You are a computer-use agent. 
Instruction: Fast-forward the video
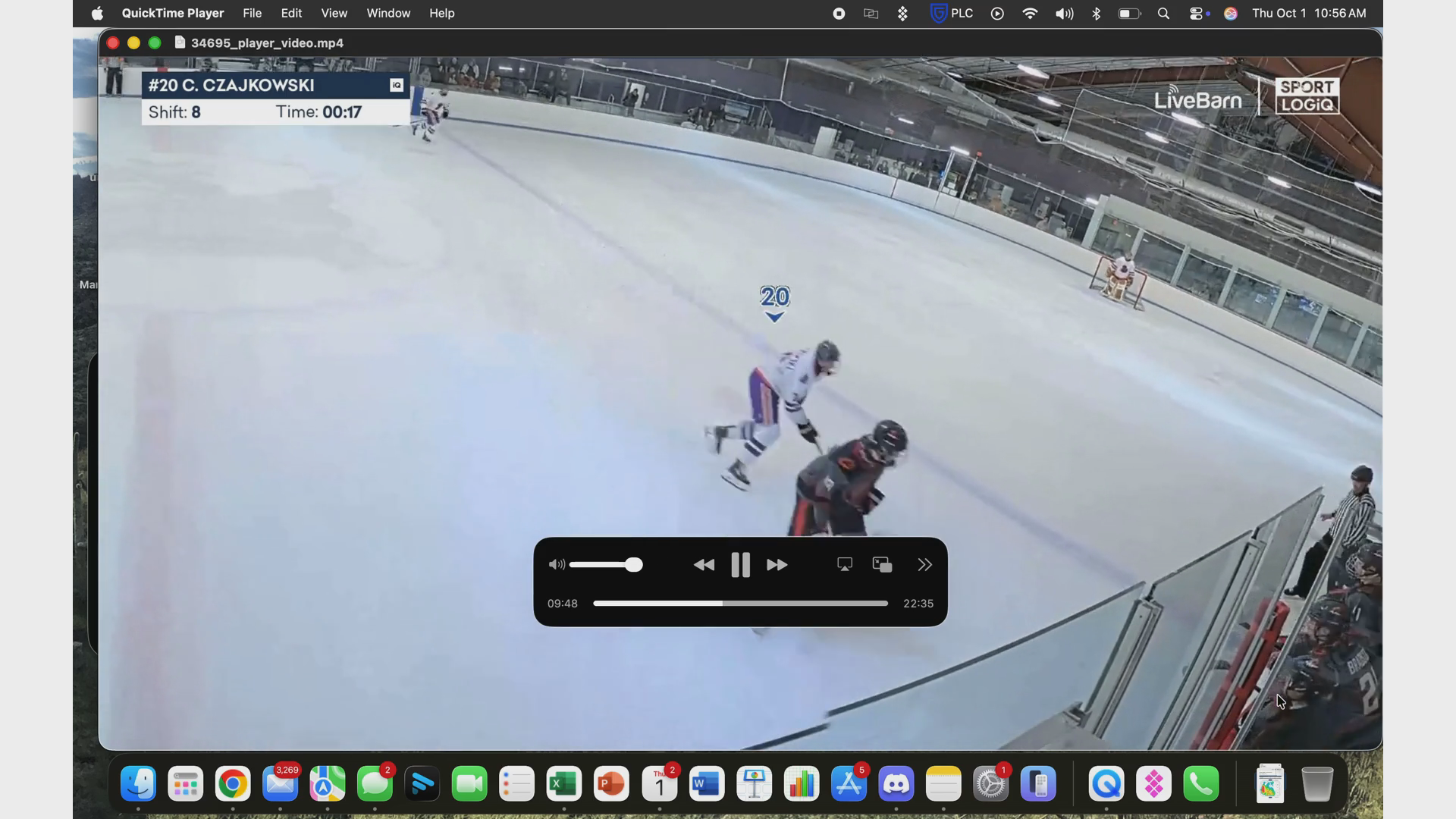(x=777, y=565)
